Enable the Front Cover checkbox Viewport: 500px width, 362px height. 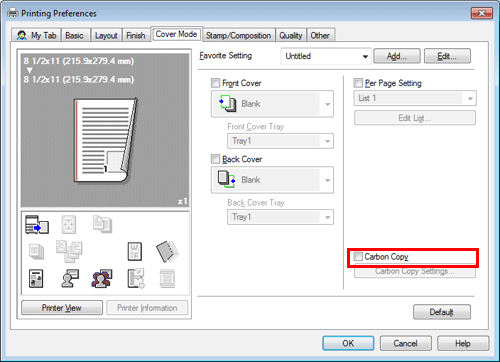tap(216, 83)
